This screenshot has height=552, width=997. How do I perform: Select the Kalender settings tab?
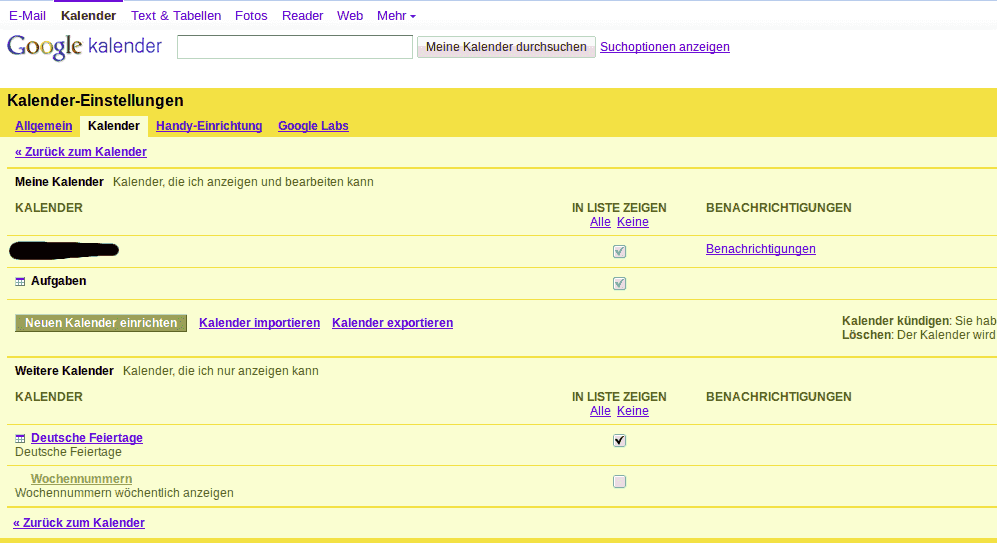(114, 126)
